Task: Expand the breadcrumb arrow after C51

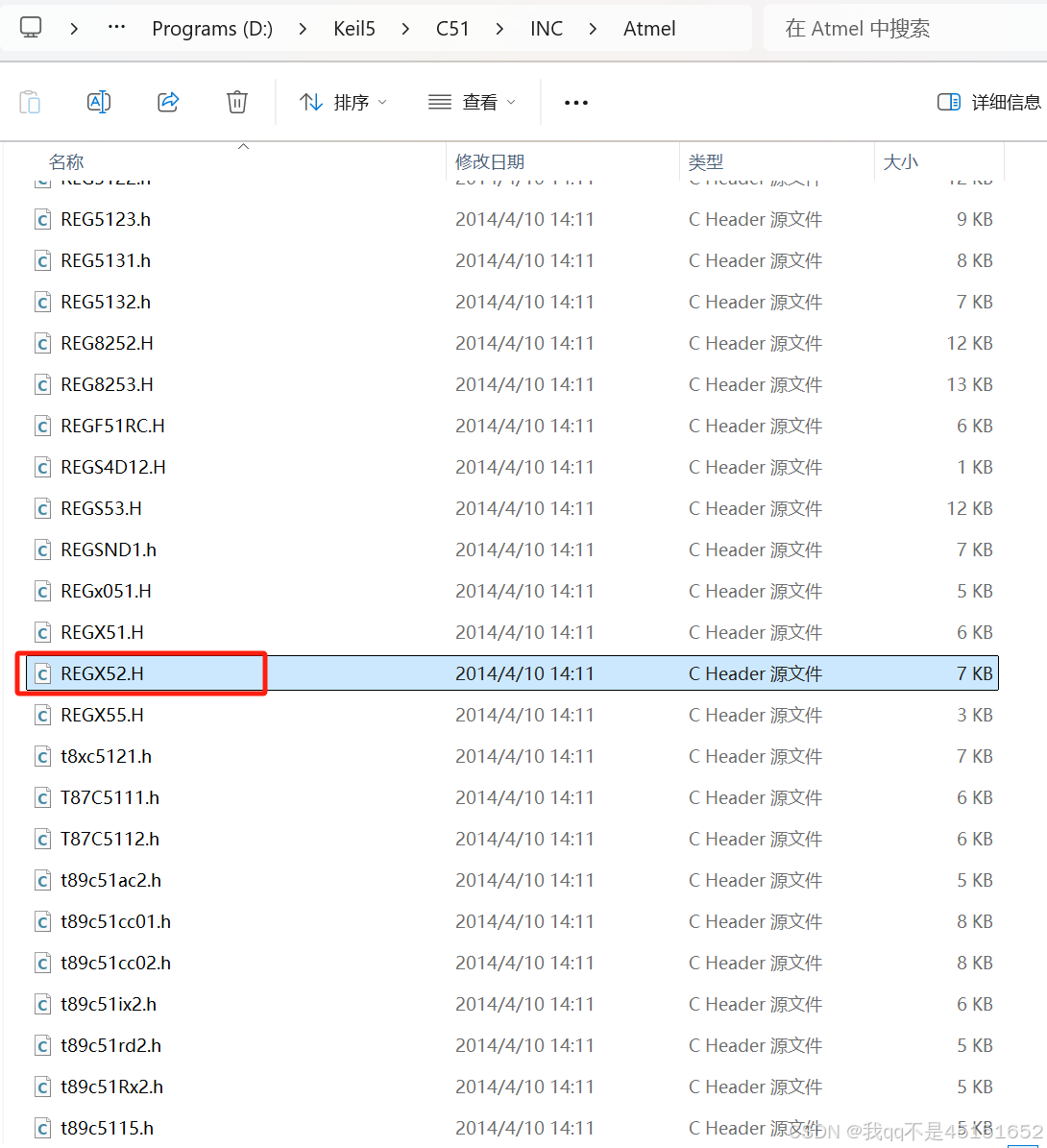Action: (x=499, y=28)
